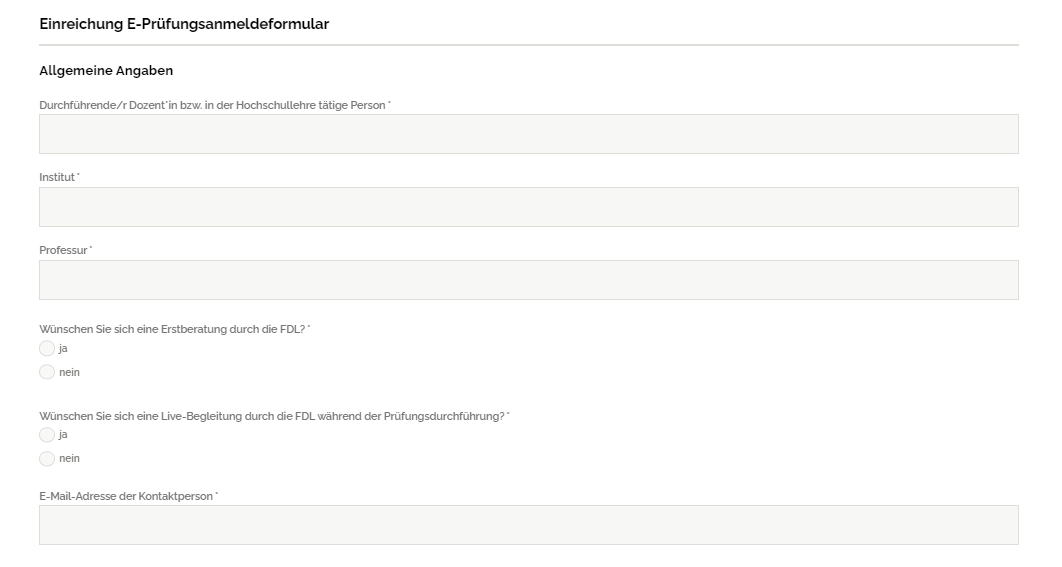Click the 'nein' text label under Erstberatung question
1062x567 pixels.
pos(69,372)
